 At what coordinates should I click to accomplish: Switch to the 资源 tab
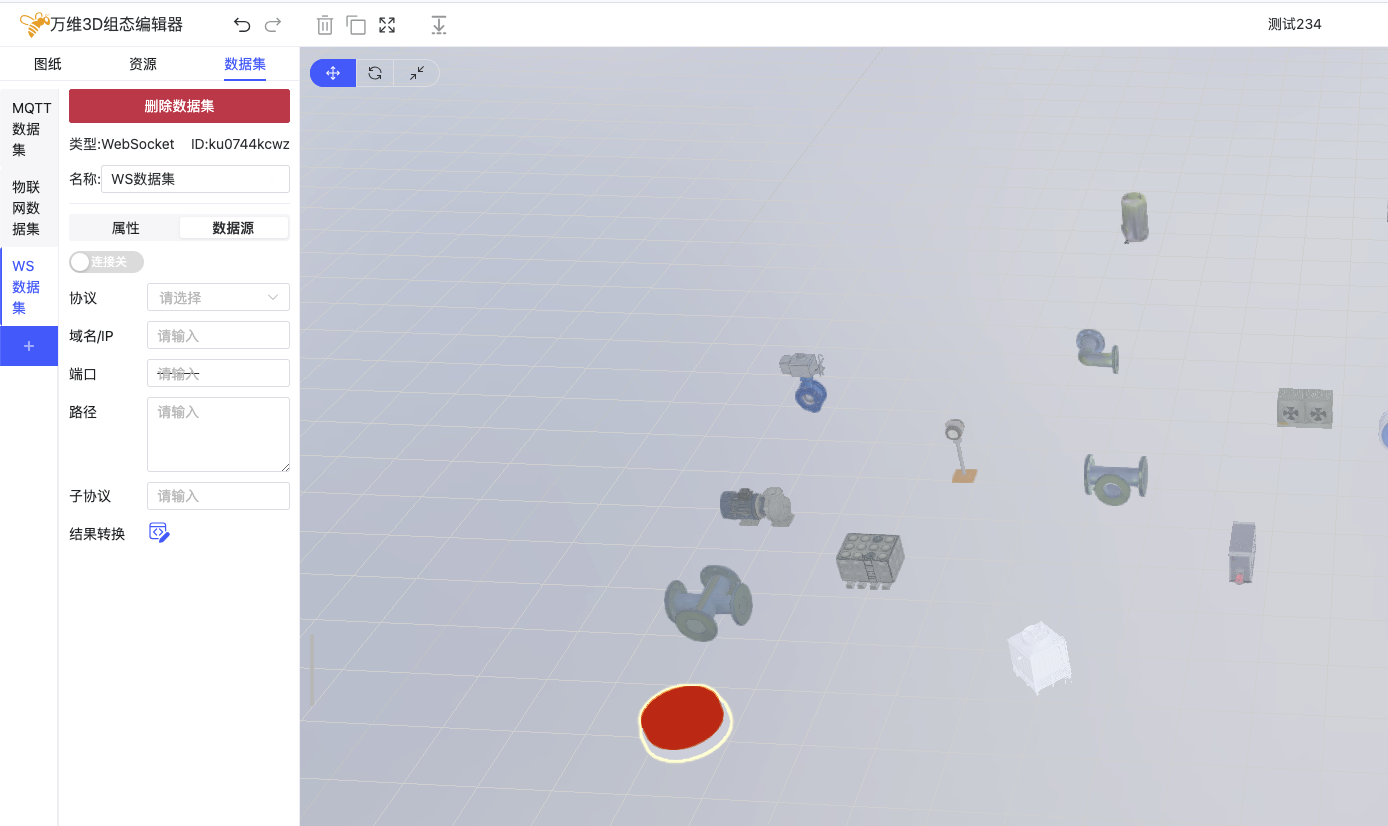pyautogui.click(x=143, y=64)
